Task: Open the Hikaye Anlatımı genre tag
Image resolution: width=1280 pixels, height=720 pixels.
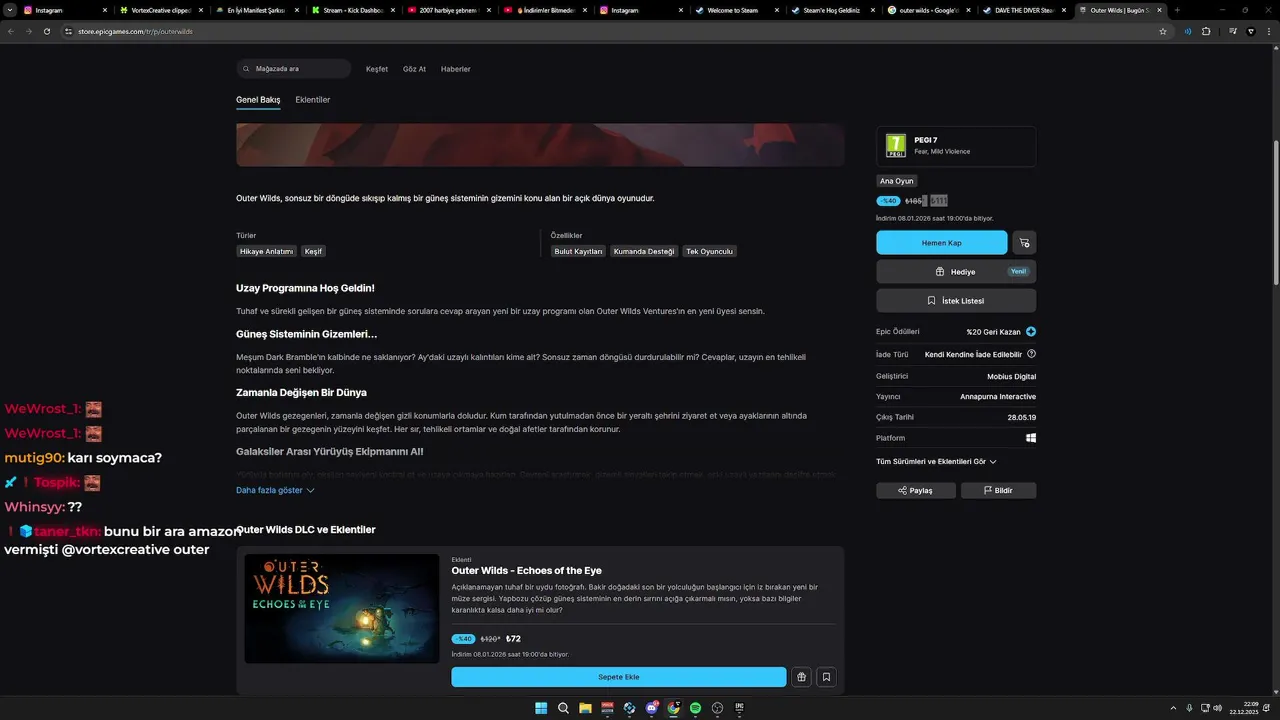Action: click(x=267, y=252)
